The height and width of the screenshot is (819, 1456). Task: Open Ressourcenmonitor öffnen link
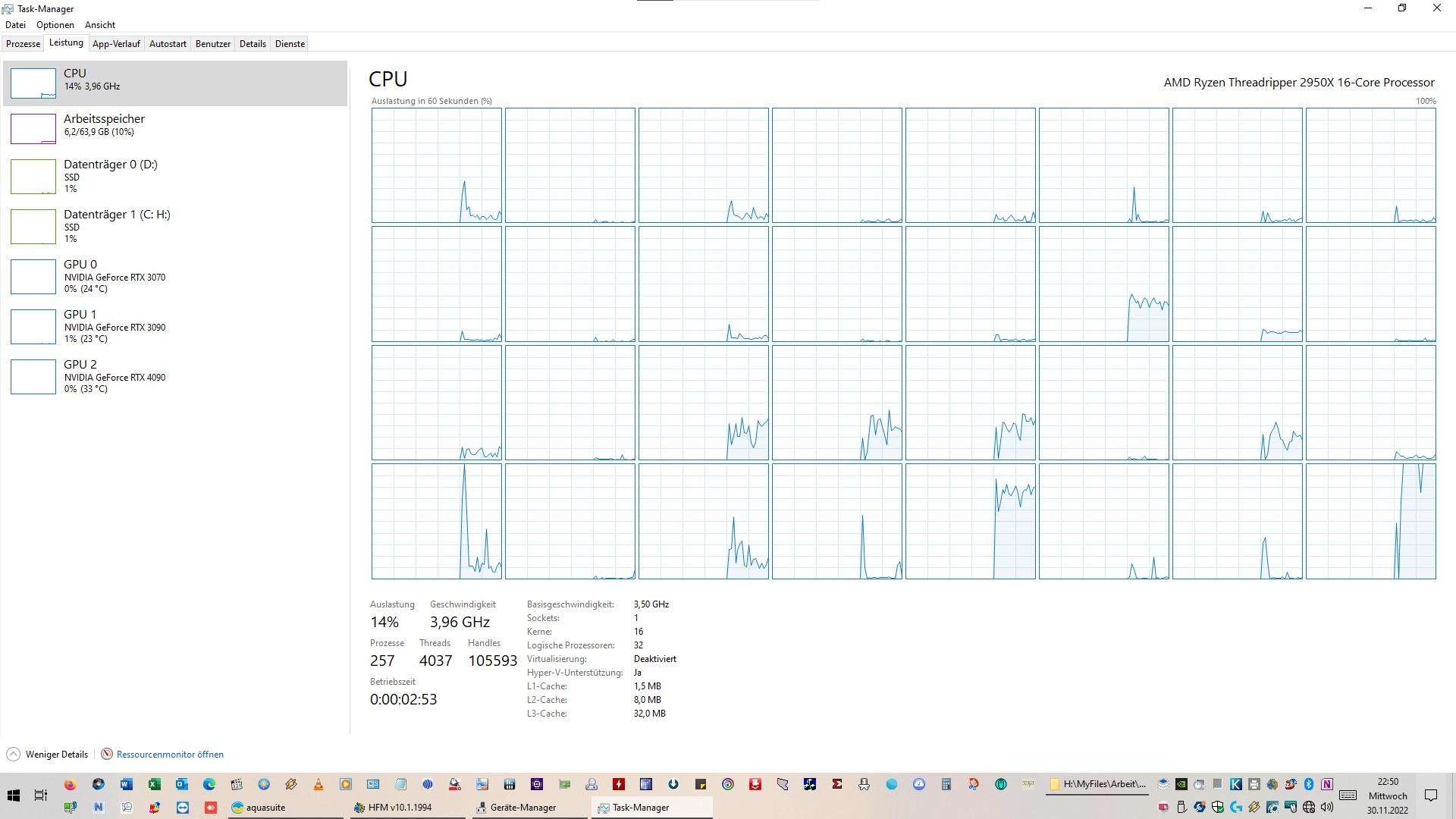pyautogui.click(x=162, y=755)
